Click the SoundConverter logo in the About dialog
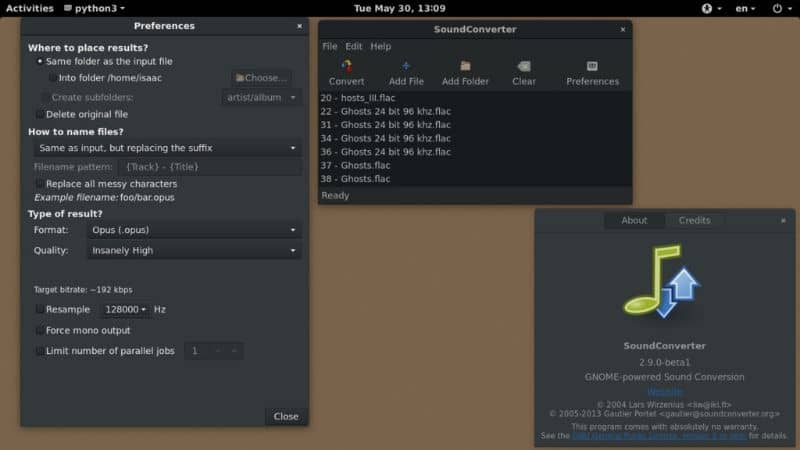The image size is (800, 450). point(663,282)
